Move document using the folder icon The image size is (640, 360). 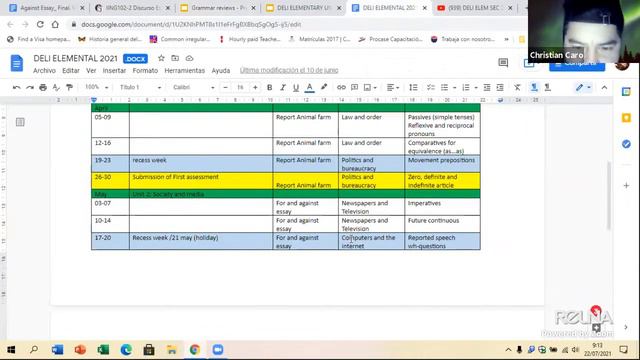(175, 58)
